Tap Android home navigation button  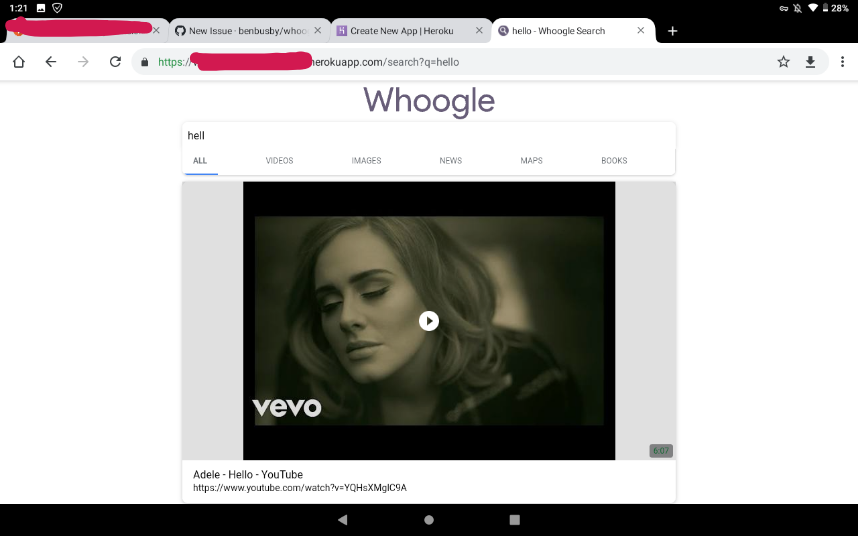429,520
